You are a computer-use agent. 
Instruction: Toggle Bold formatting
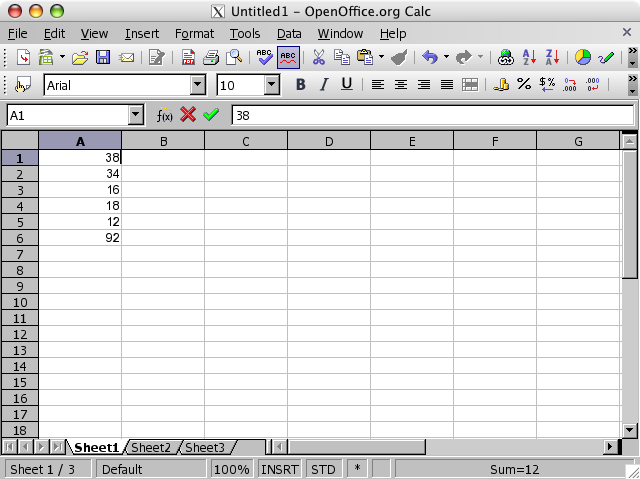click(300, 85)
